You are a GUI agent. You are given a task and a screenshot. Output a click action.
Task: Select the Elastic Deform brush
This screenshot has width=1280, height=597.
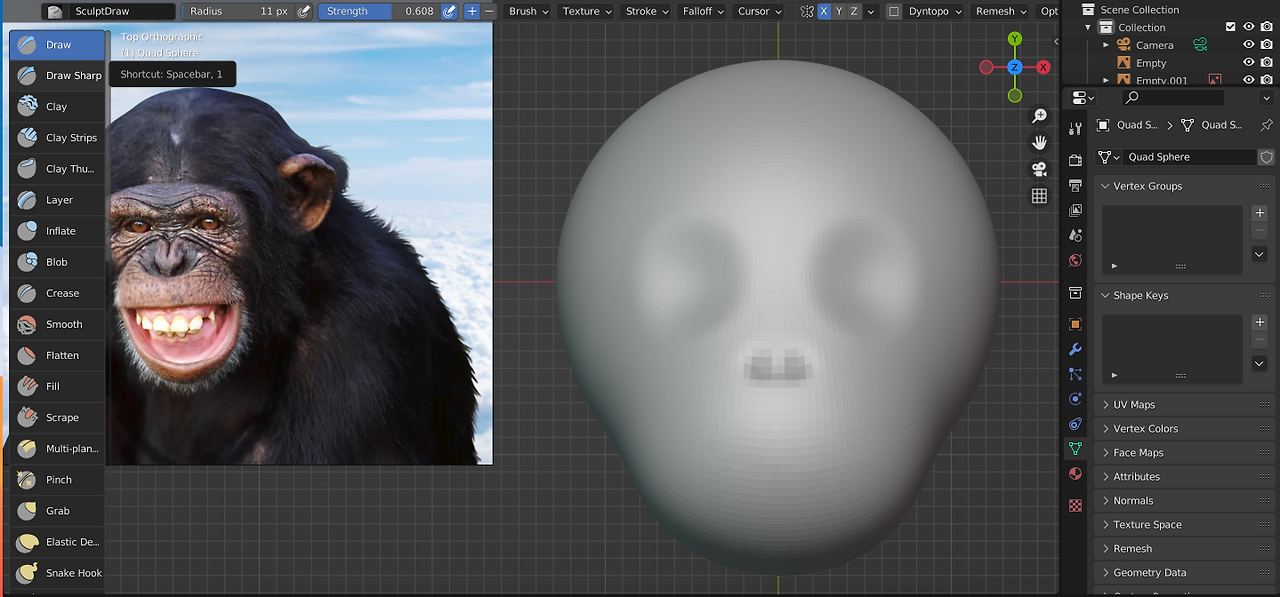[58, 542]
